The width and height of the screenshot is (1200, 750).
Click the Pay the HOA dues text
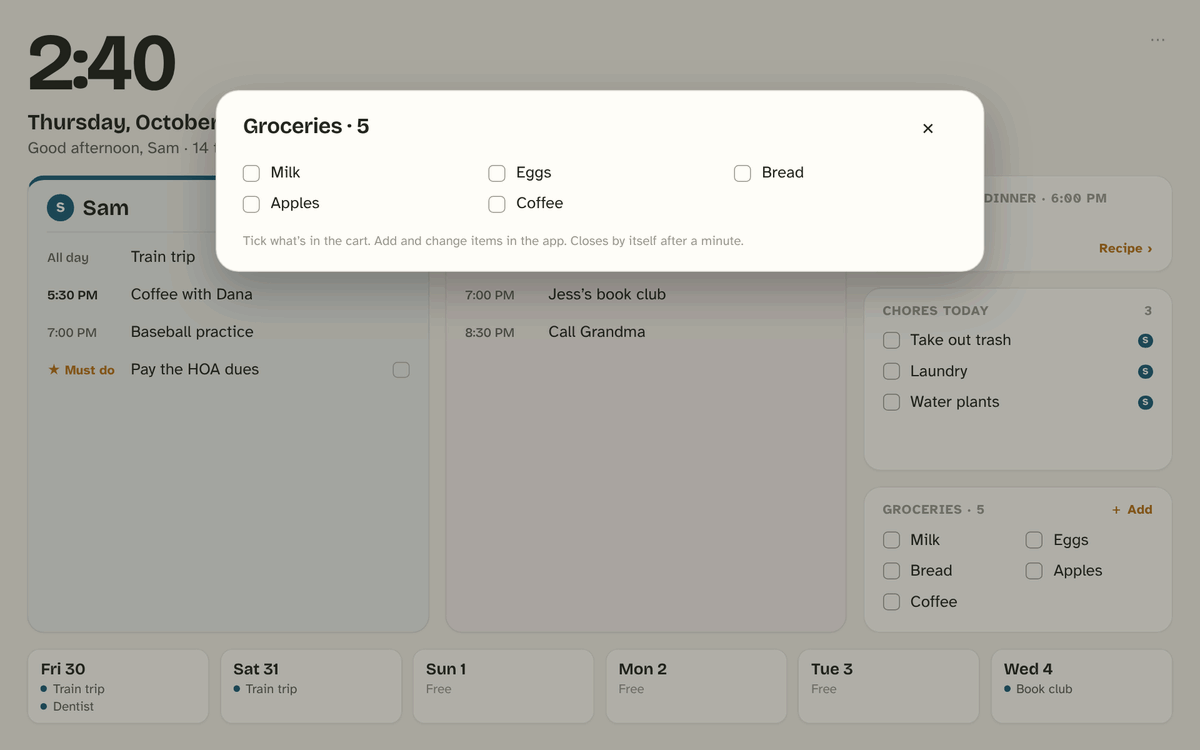coord(195,370)
